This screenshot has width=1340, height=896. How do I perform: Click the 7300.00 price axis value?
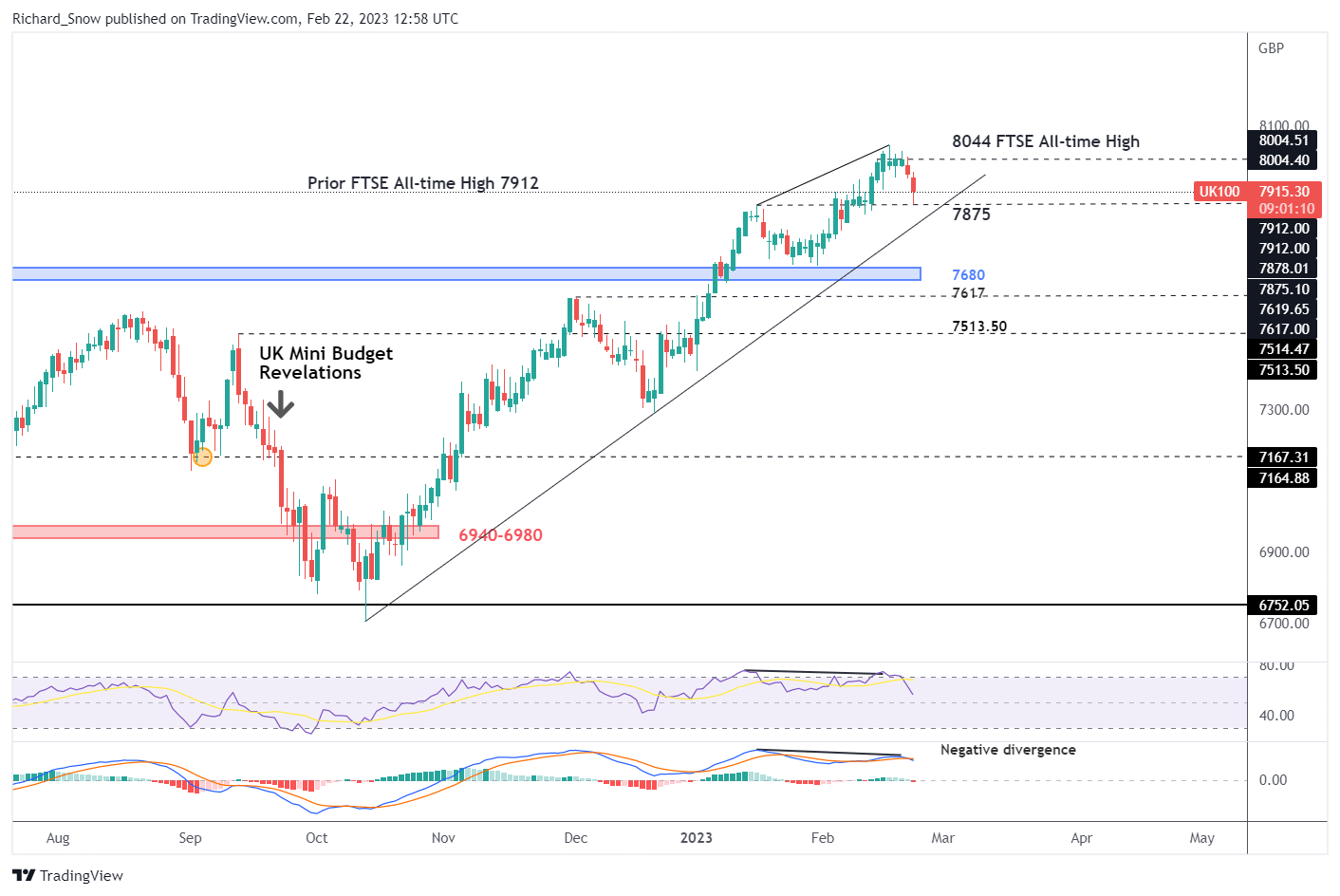1284,410
